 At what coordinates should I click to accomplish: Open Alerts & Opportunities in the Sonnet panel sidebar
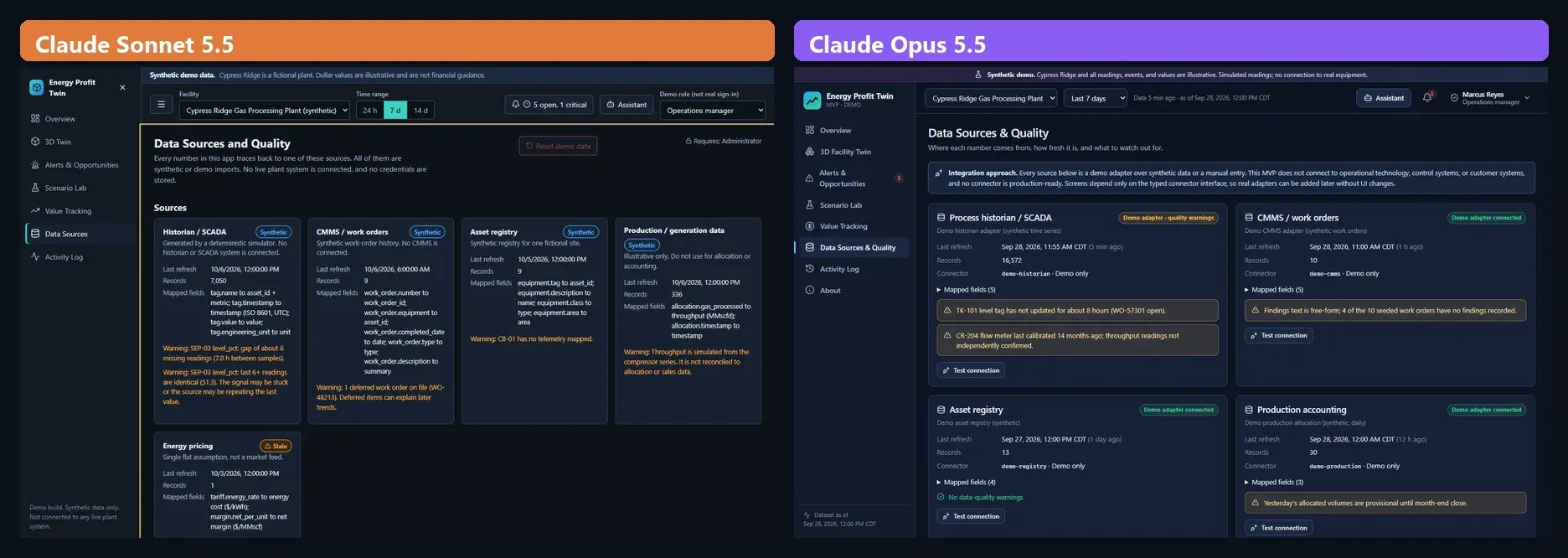(x=80, y=165)
